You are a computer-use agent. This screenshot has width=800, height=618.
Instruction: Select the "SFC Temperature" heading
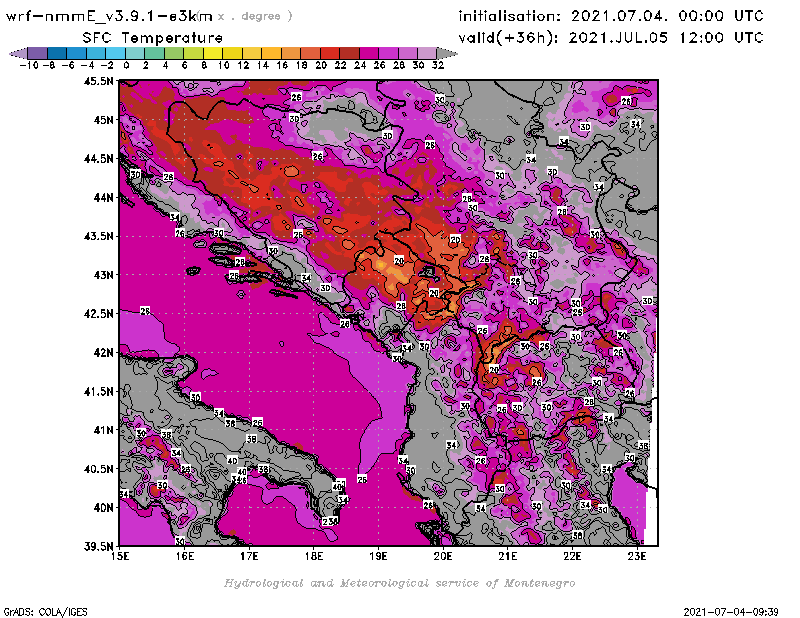coord(153,38)
